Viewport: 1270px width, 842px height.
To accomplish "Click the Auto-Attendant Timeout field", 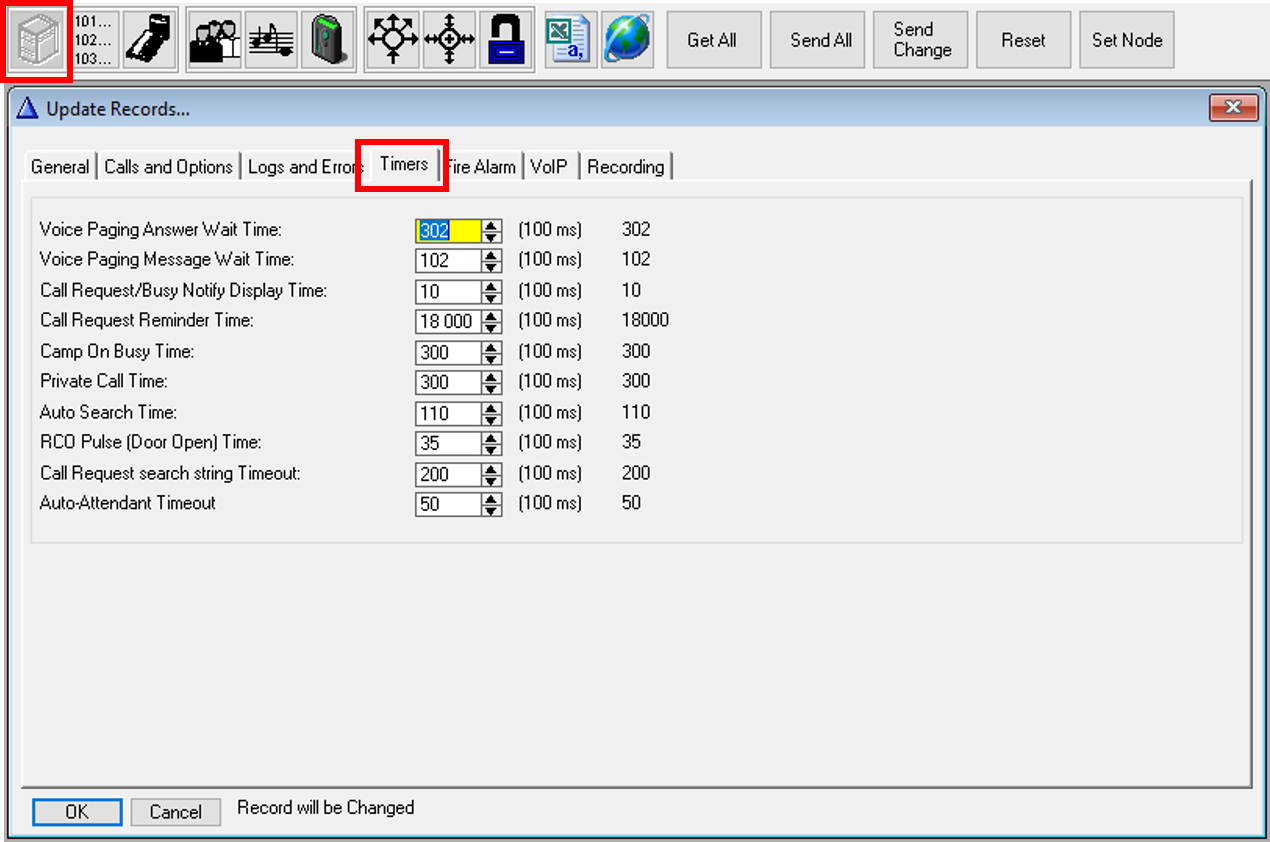I will (x=448, y=505).
